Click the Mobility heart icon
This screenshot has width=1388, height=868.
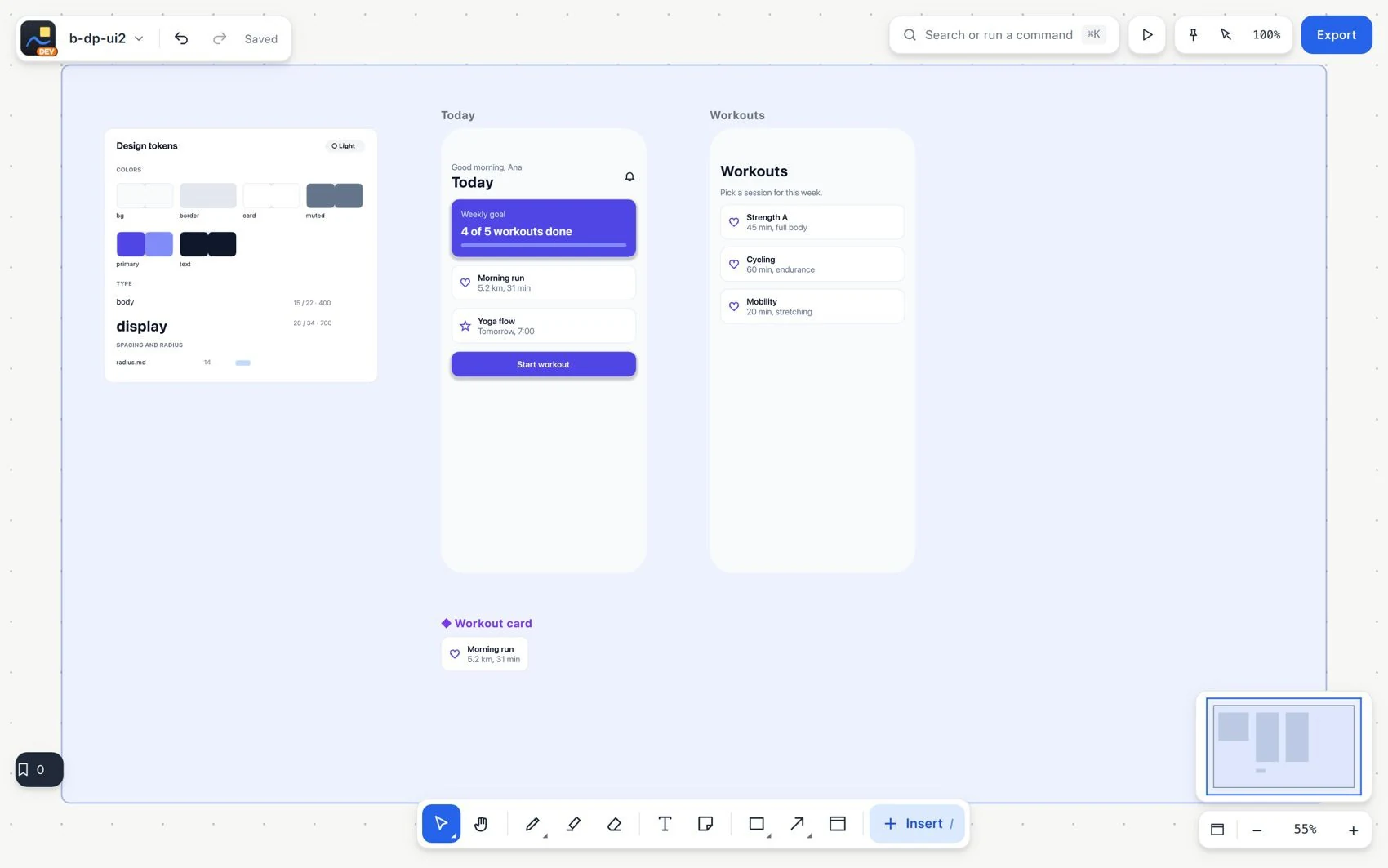pos(734,307)
